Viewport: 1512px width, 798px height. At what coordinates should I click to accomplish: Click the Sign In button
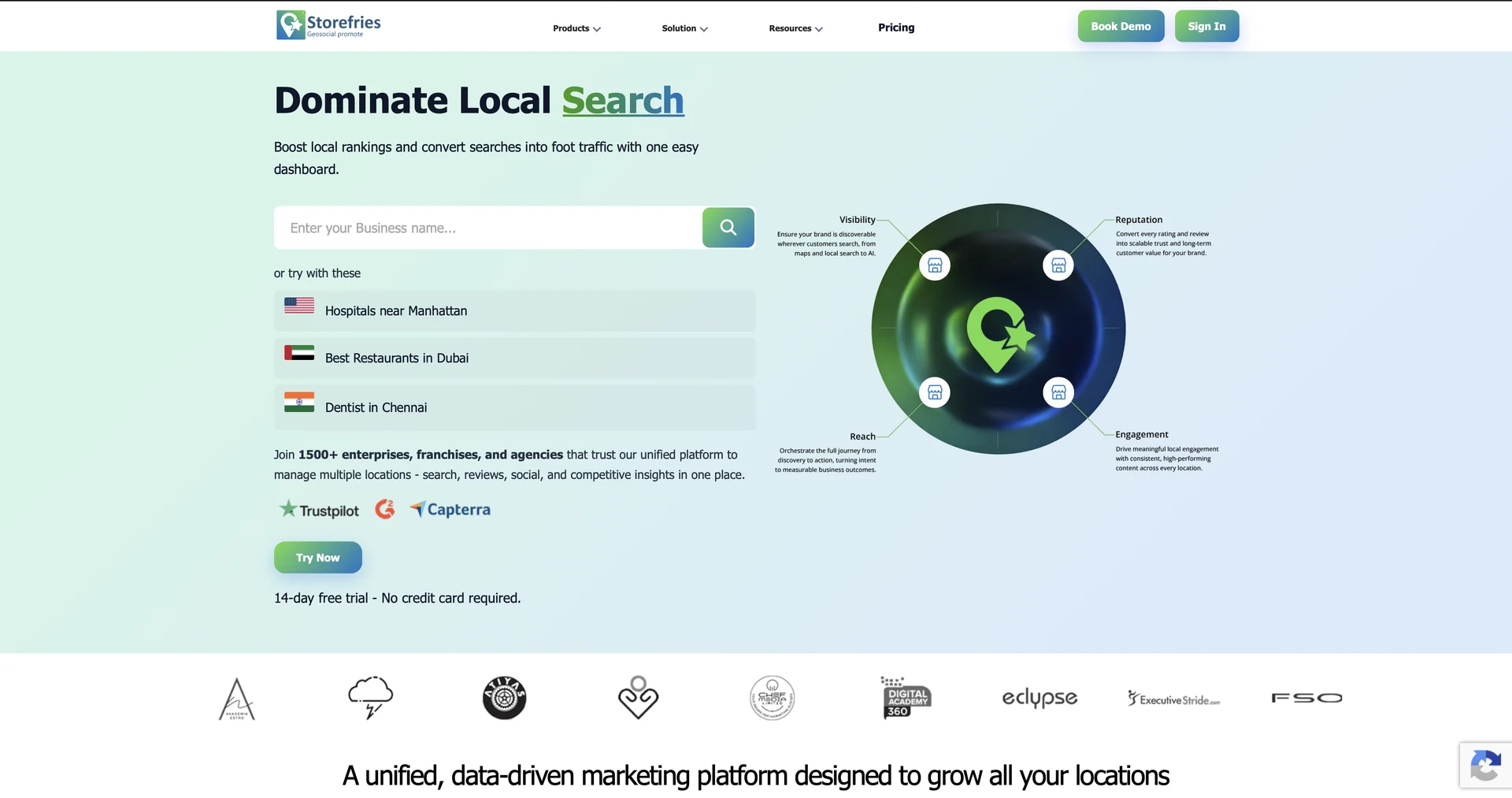[1206, 26]
